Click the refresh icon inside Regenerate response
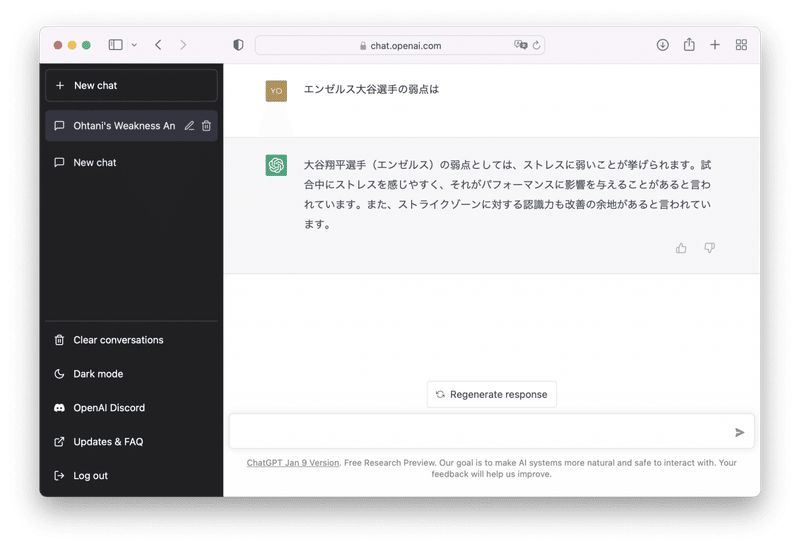This screenshot has height=549, width=800. tap(440, 394)
